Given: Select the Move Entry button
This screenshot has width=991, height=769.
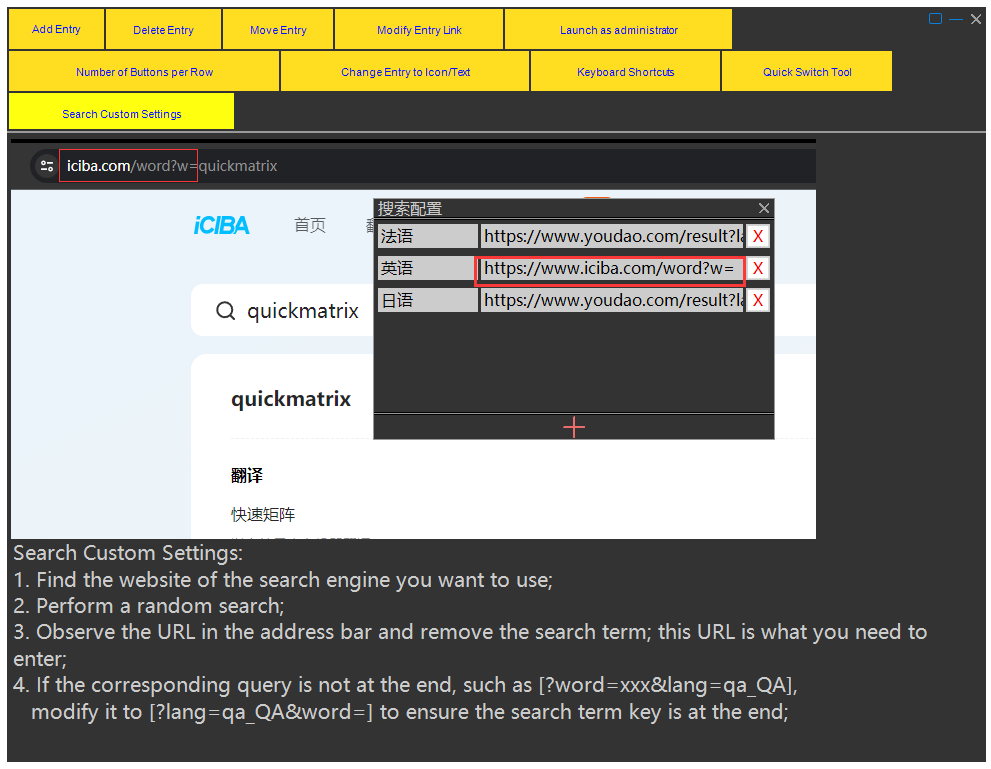Looking at the screenshot, I should pyautogui.click(x=278, y=29).
